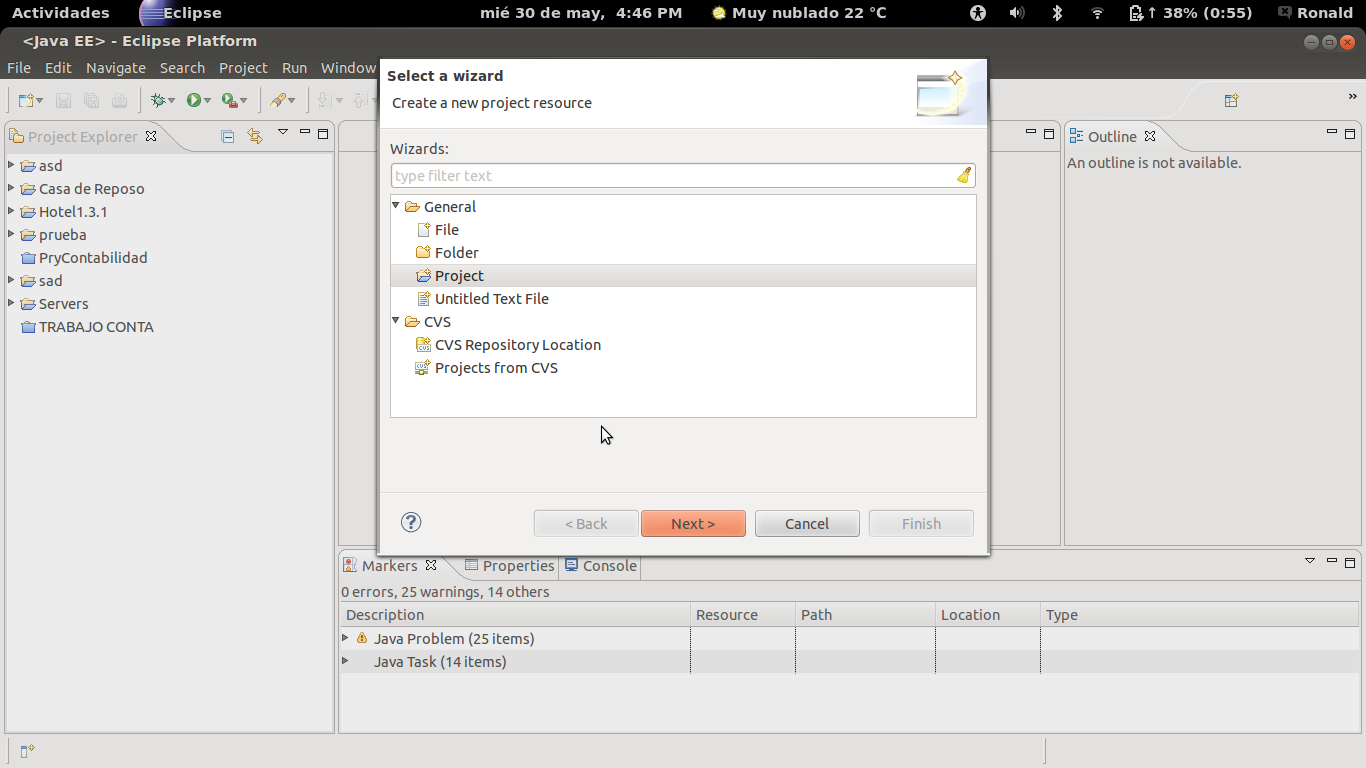Open the File menu
This screenshot has height=768, width=1366.
(19, 68)
